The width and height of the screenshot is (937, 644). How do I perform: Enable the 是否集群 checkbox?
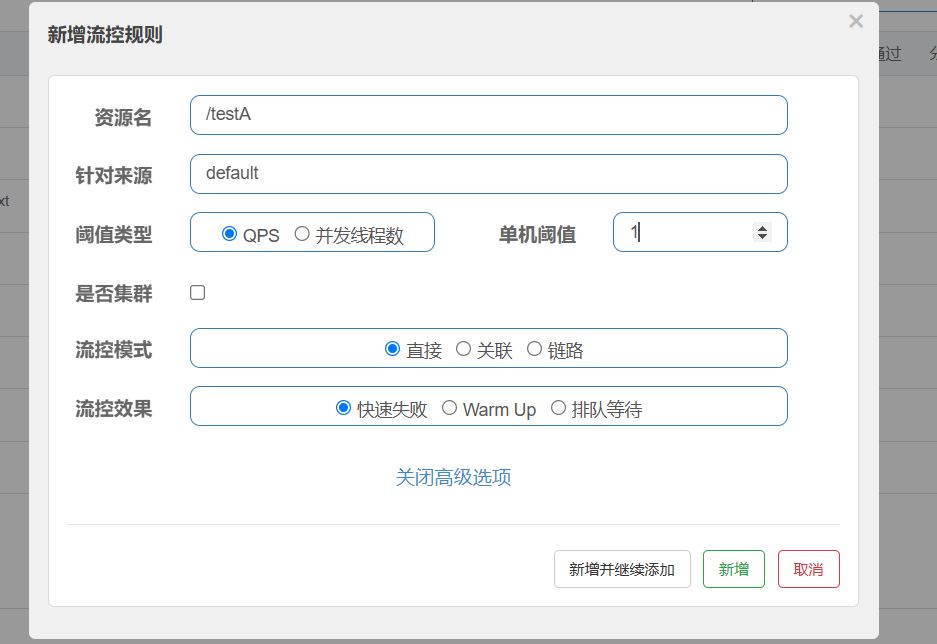198,293
